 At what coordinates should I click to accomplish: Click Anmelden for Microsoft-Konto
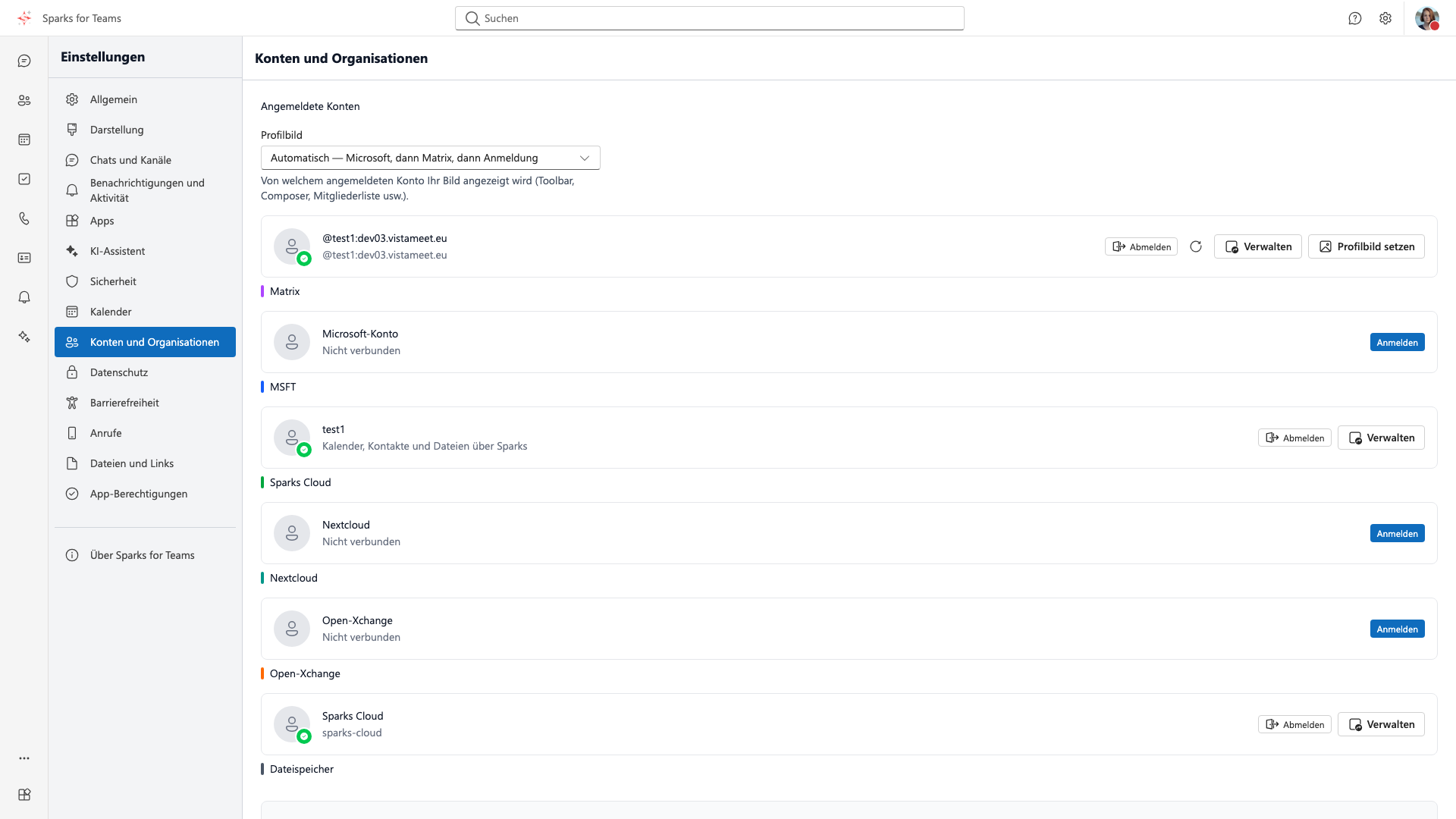1397,342
